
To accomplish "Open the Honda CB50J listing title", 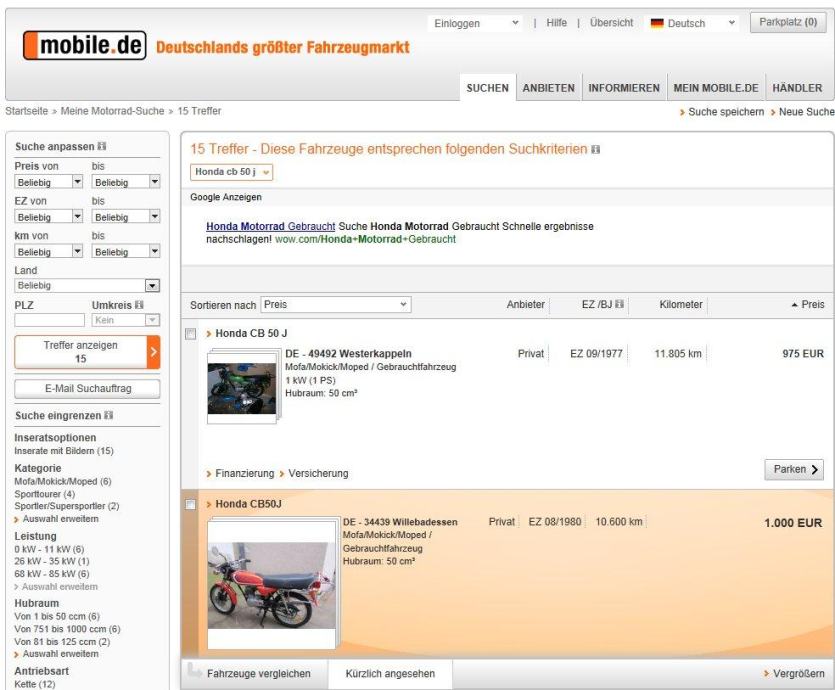I will pyautogui.click(x=248, y=504).
